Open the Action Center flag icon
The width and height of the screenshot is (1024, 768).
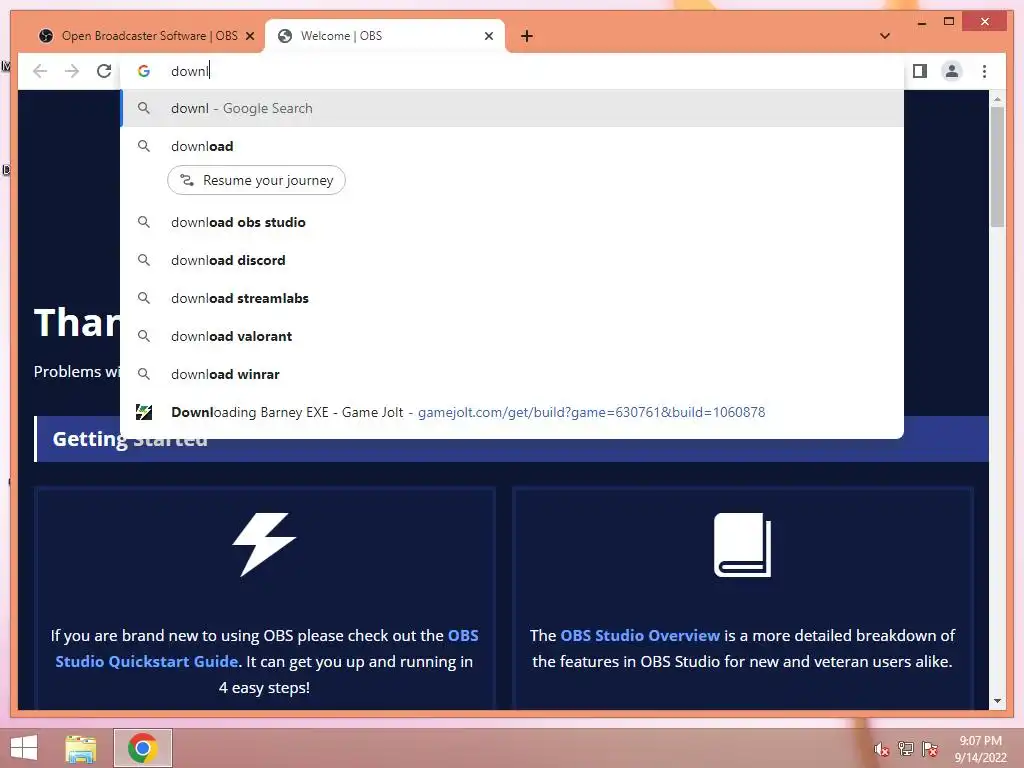[930, 749]
